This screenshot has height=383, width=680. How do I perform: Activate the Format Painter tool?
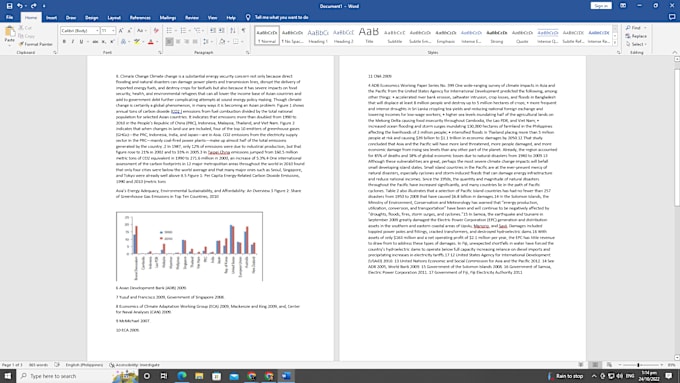click(x=36, y=44)
